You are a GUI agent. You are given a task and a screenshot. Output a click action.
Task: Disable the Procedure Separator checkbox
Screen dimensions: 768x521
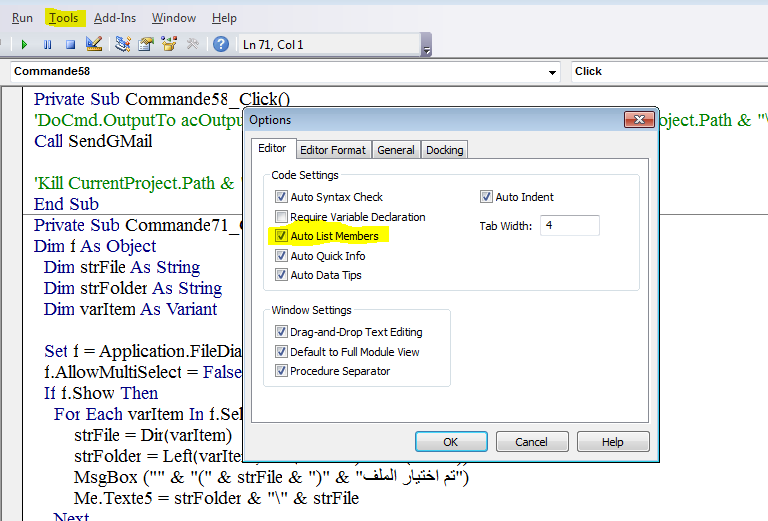(x=282, y=371)
